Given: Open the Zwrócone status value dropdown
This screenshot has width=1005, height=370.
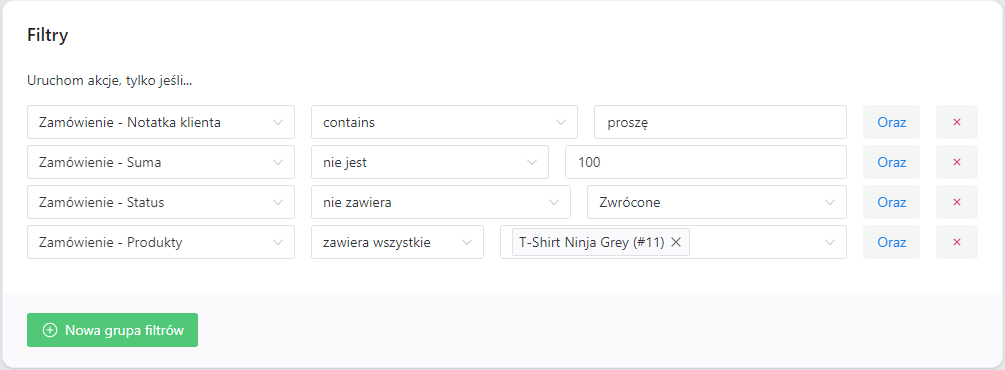Looking at the screenshot, I should (717, 202).
